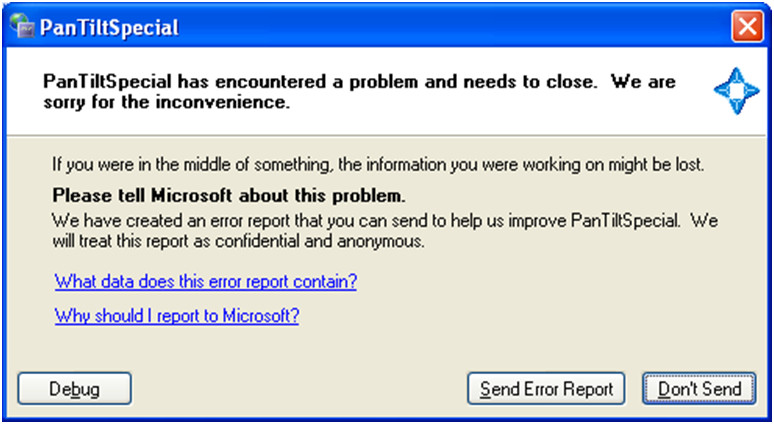The width and height of the screenshot is (774, 424).
Task: Click the gray space right of the links
Action: (x=550, y=300)
